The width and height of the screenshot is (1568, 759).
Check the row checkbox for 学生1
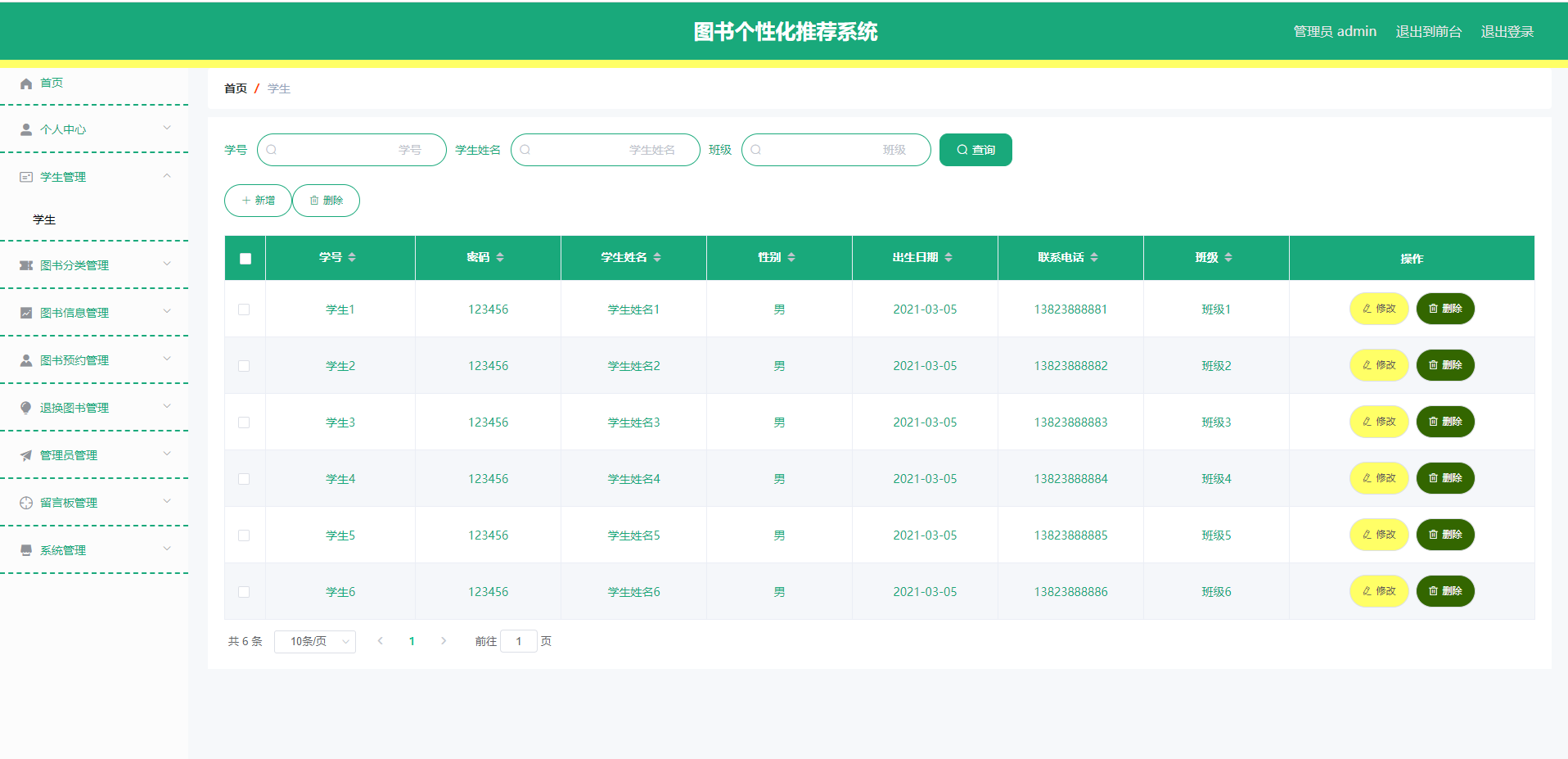[244, 309]
